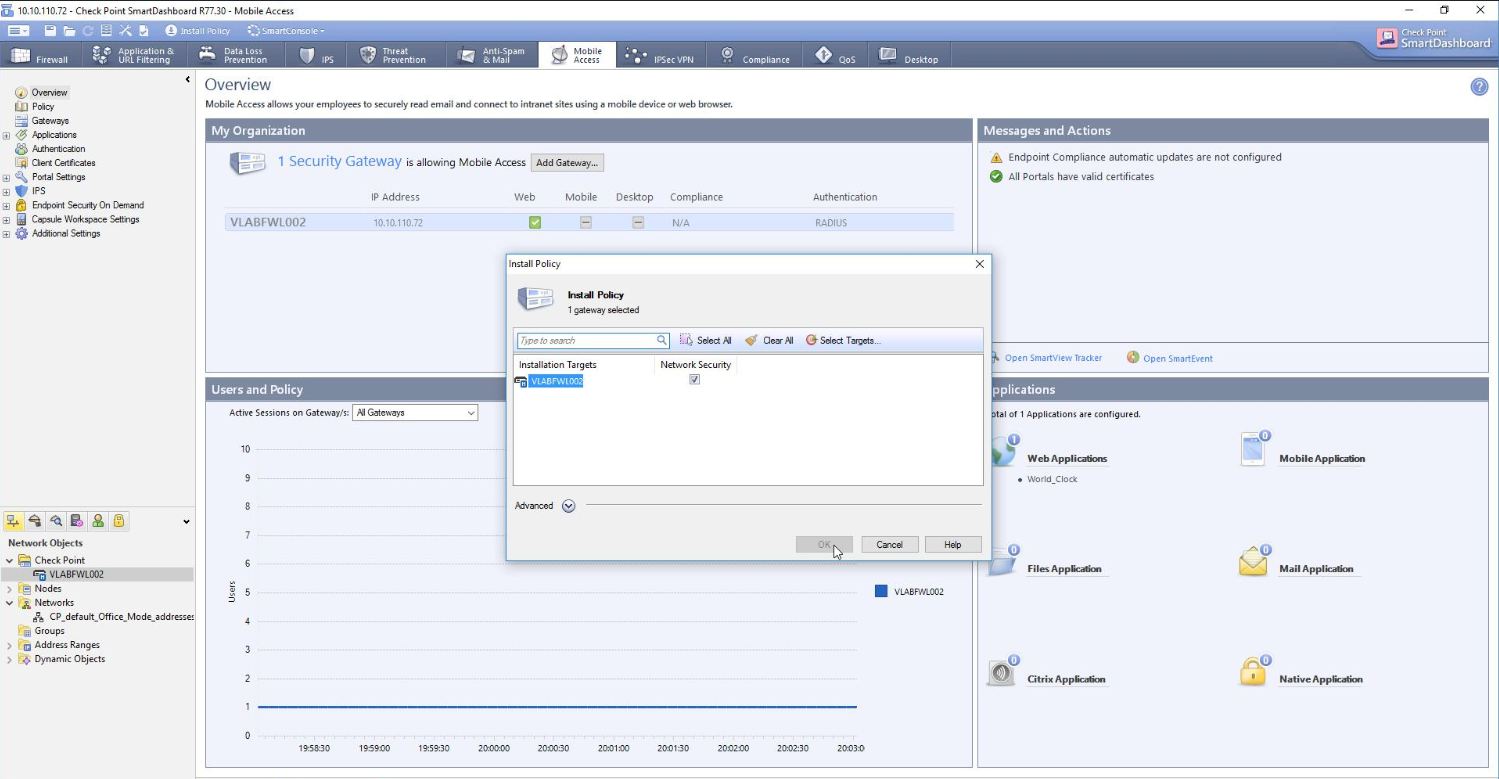This screenshot has height=779, width=1499.
Task: Select the yellow padlock VPN objects icon
Action: (119, 521)
